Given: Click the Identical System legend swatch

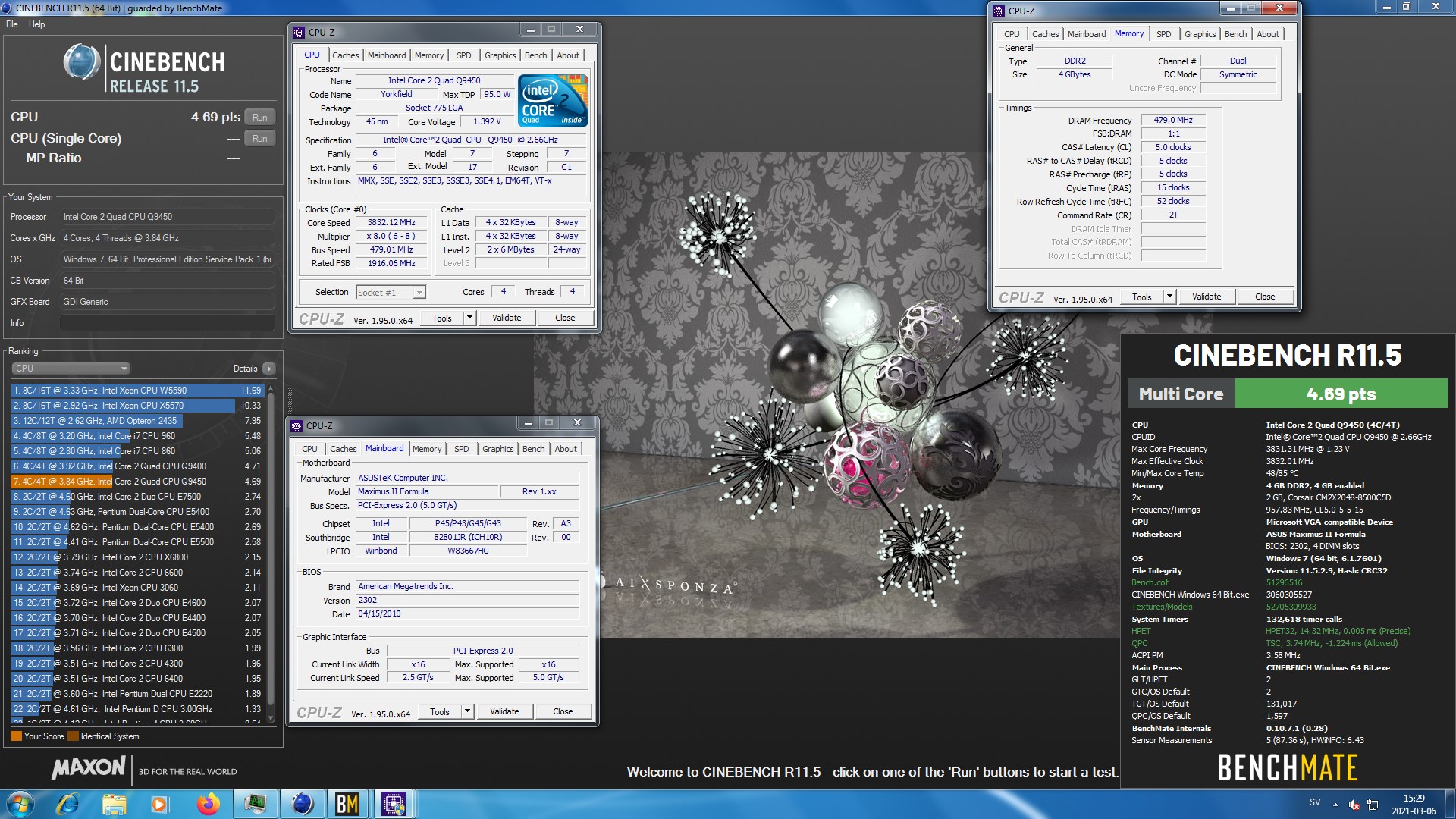Looking at the screenshot, I should [x=73, y=736].
